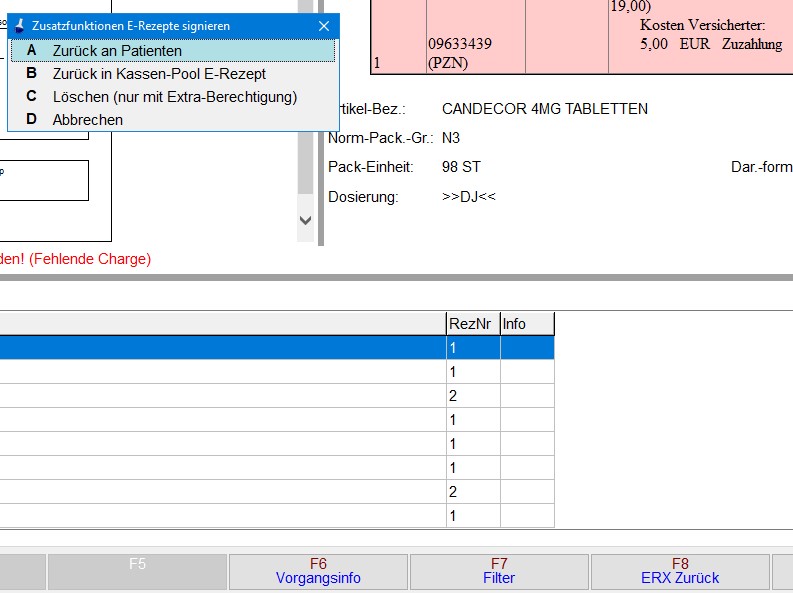Click "Abbrechen" in the dialog list
The image size is (793, 593).
click(x=88, y=120)
